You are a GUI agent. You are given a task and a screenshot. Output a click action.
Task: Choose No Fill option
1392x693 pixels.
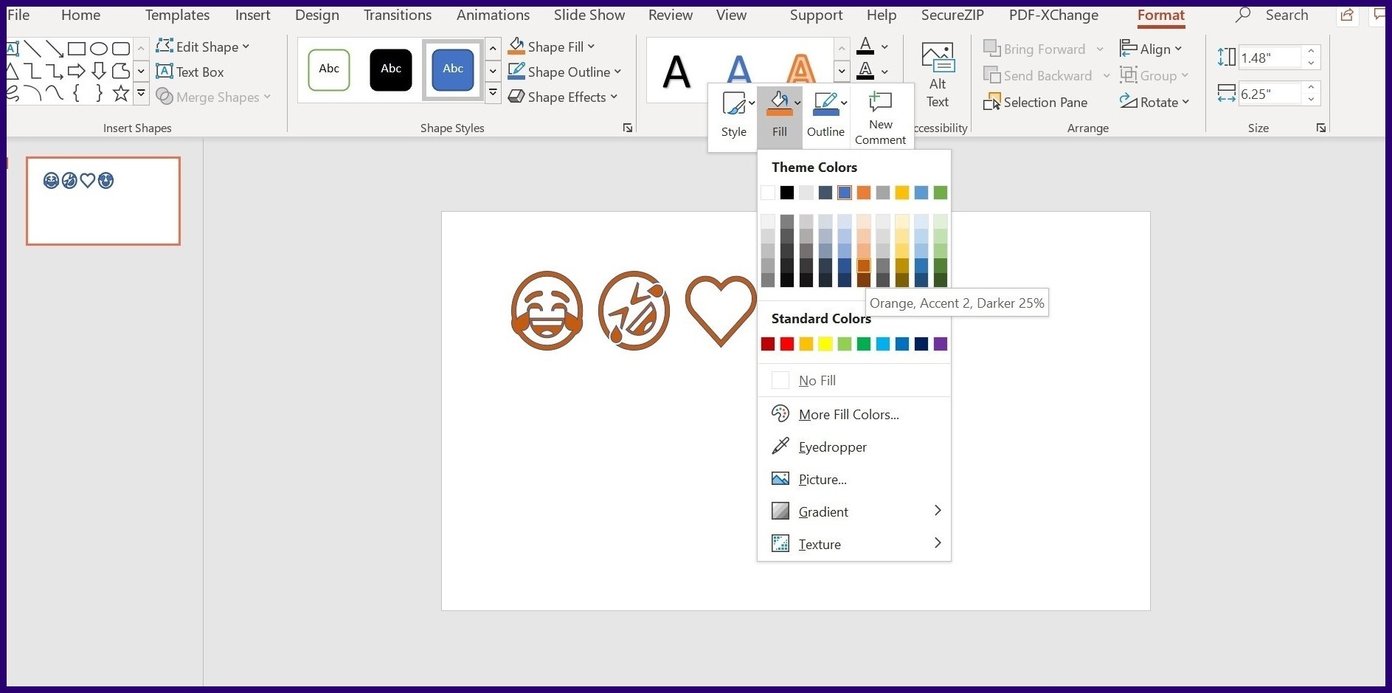(854, 381)
